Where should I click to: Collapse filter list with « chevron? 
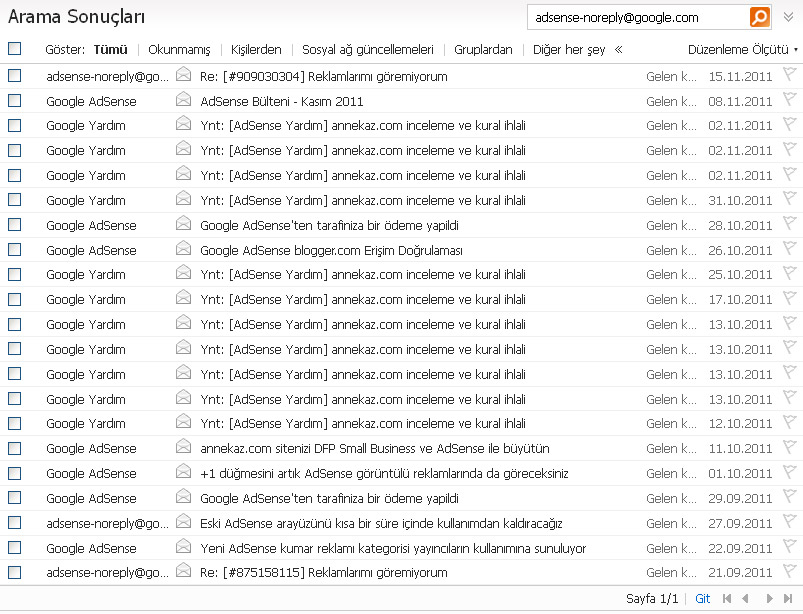click(x=618, y=49)
